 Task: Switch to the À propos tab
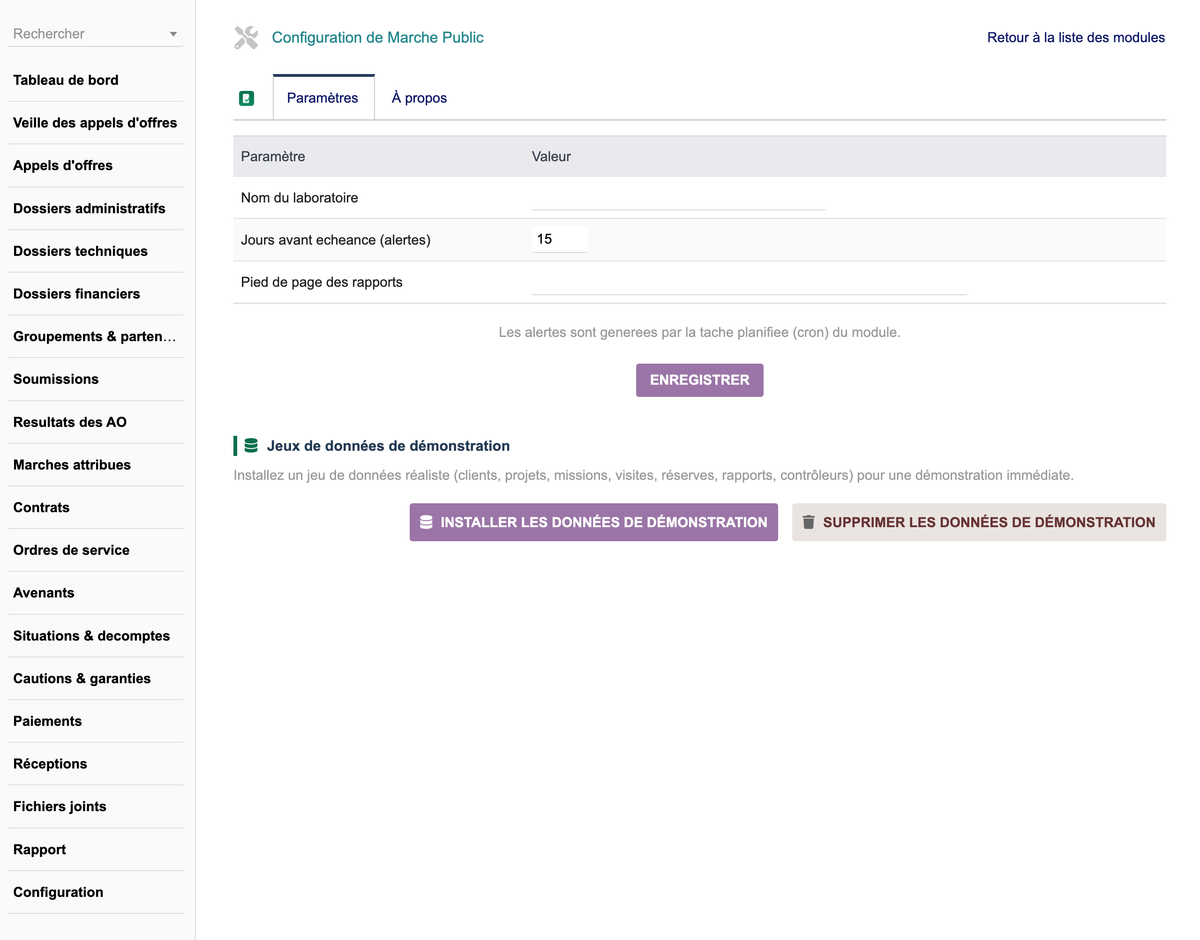[x=419, y=98]
